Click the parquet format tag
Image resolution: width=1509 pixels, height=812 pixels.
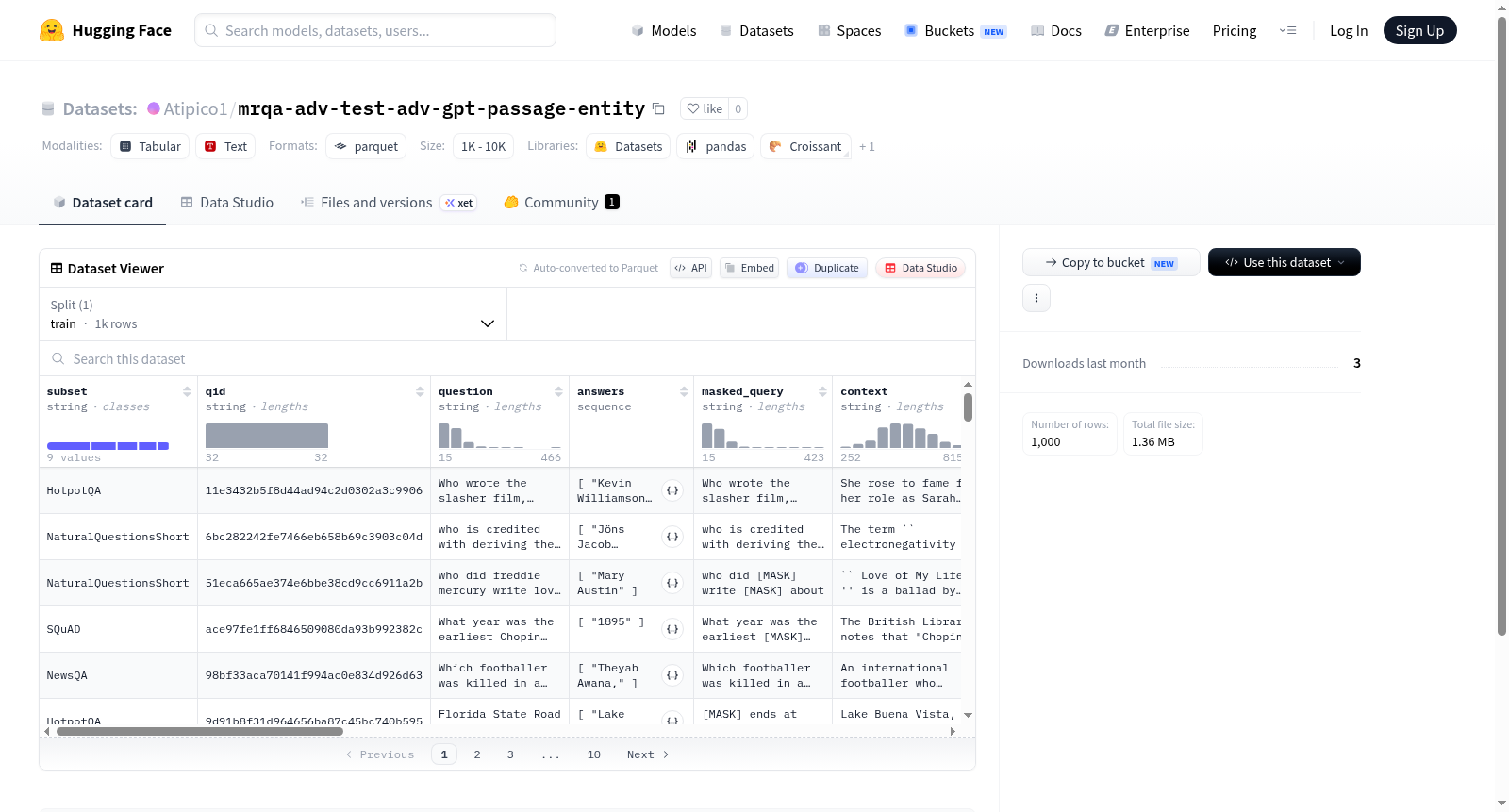(366, 146)
